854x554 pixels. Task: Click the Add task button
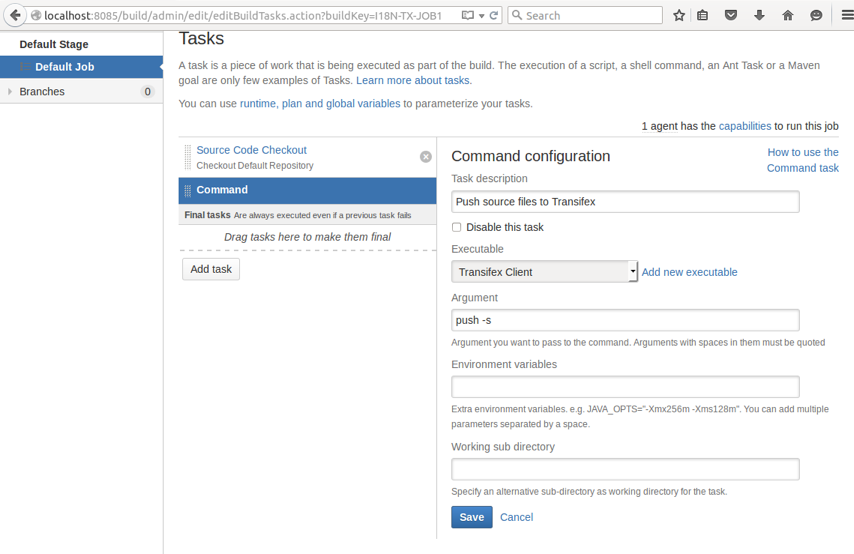(211, 269)
